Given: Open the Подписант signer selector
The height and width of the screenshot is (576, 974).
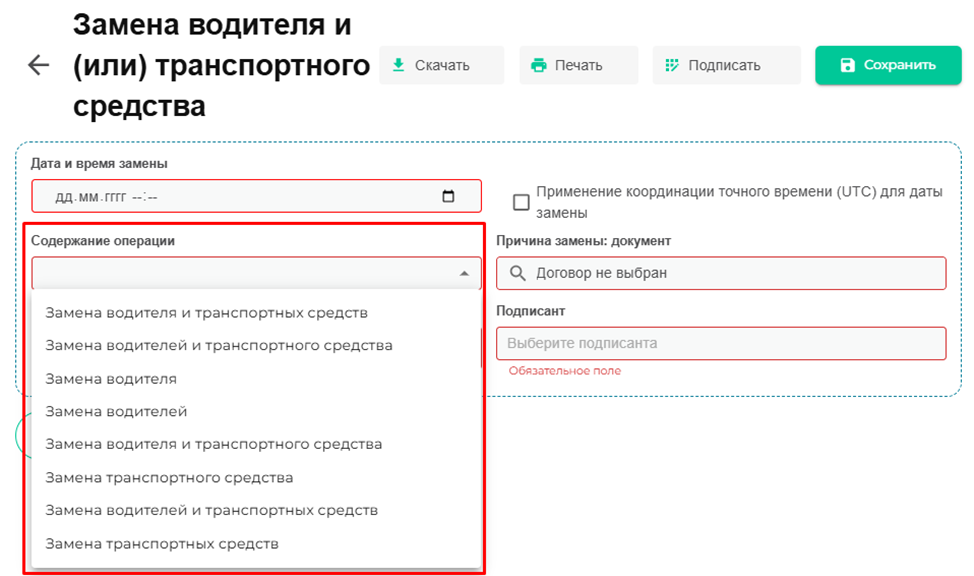Looking at the screenshot, I should click(720, 343).
